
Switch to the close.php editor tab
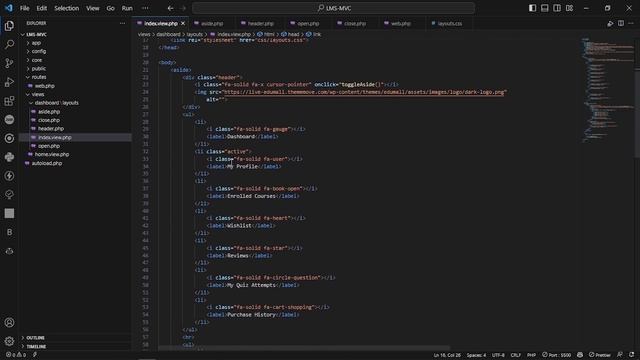354,24
